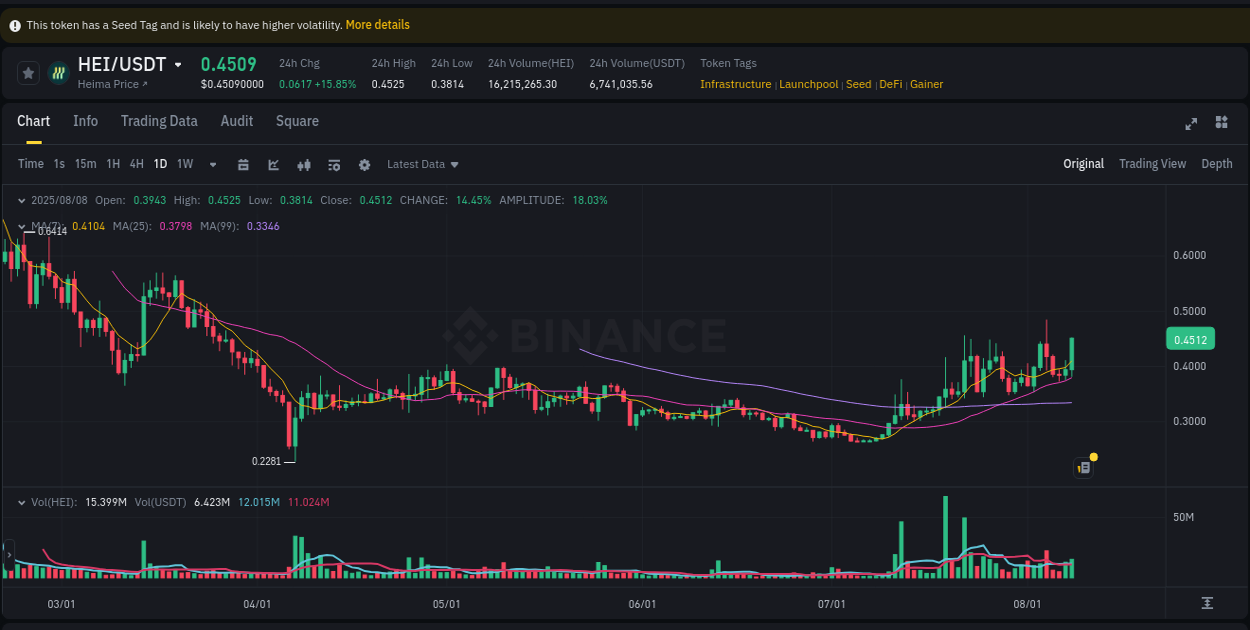Expand more time interval options chevron
The height and width of the screenshot is (630, 1250).
click(212, 164)
